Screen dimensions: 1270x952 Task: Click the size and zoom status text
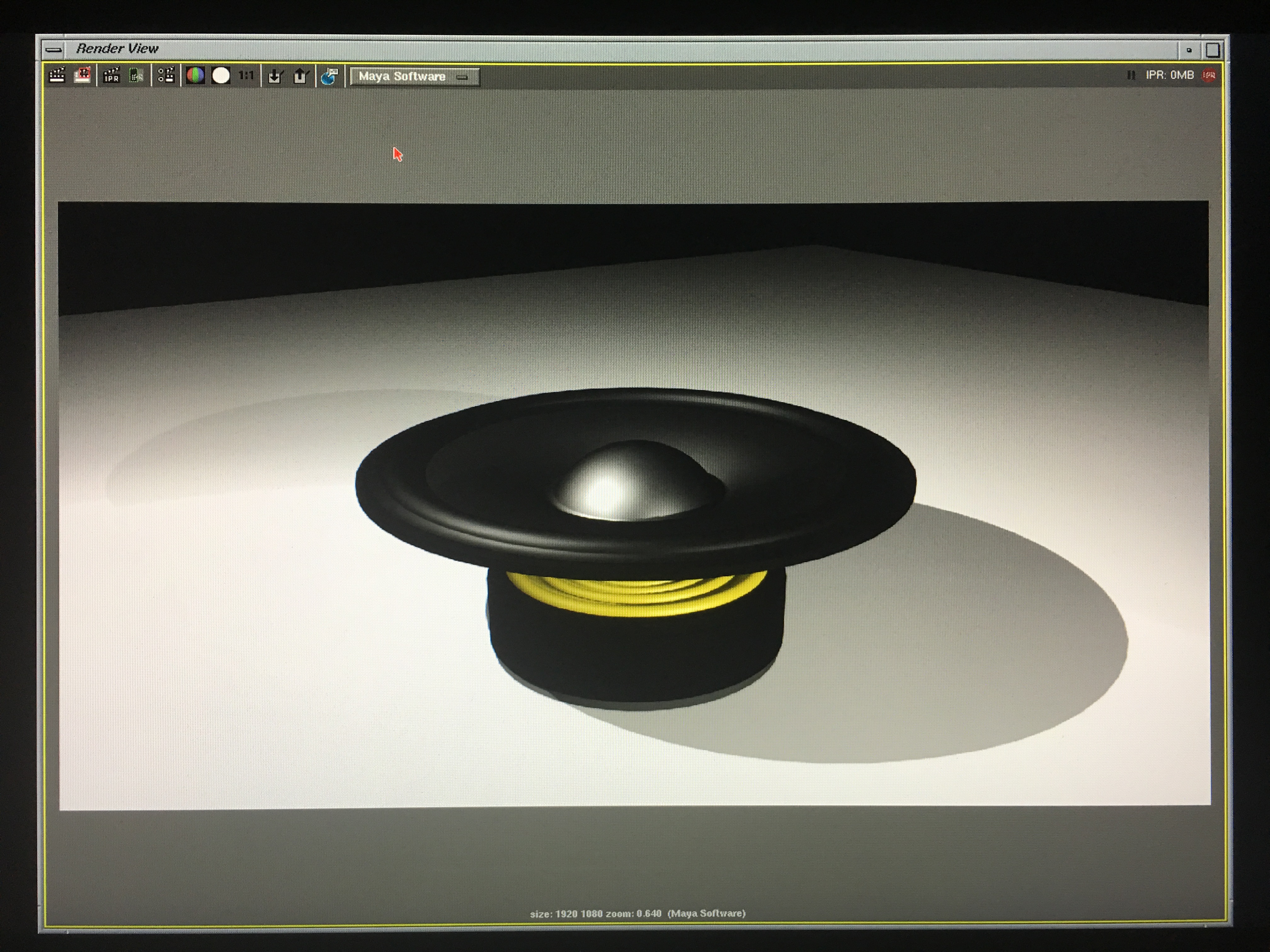tap(637, 913)
